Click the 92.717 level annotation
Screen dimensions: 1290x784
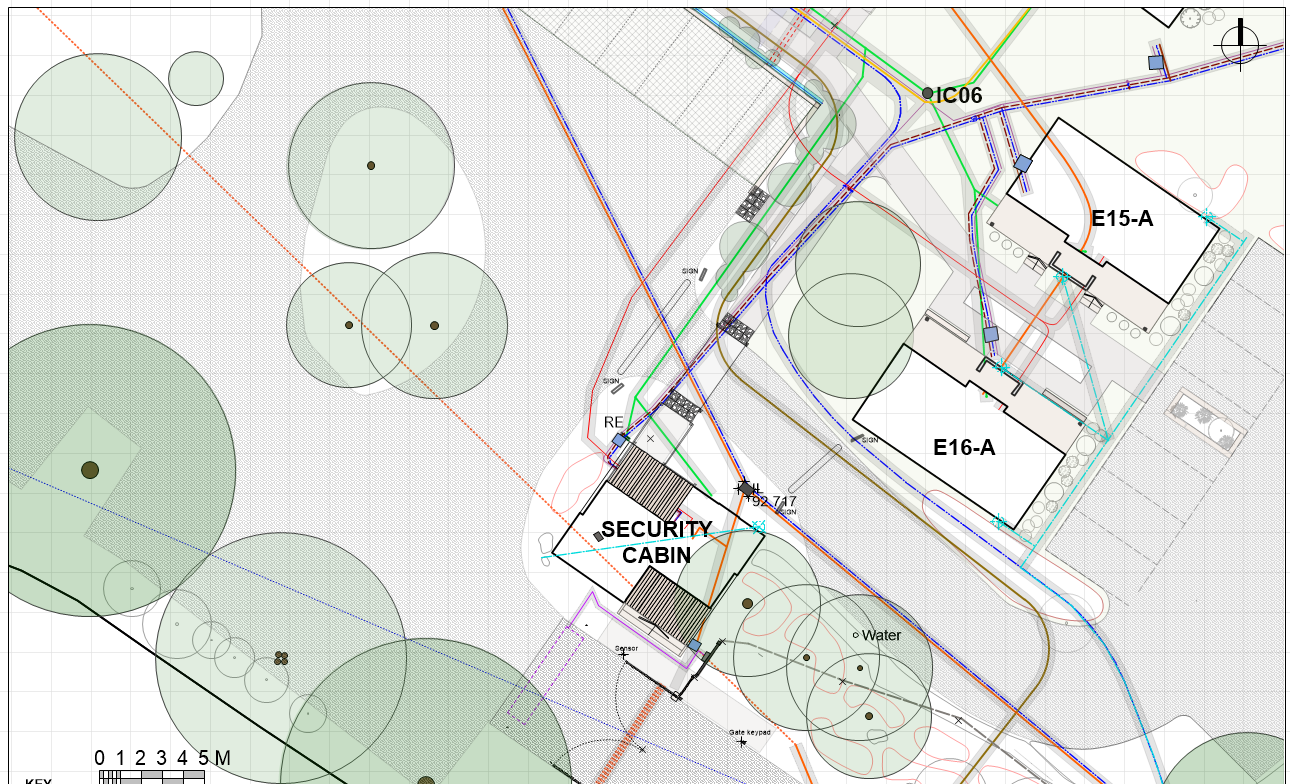pos(774,501)
